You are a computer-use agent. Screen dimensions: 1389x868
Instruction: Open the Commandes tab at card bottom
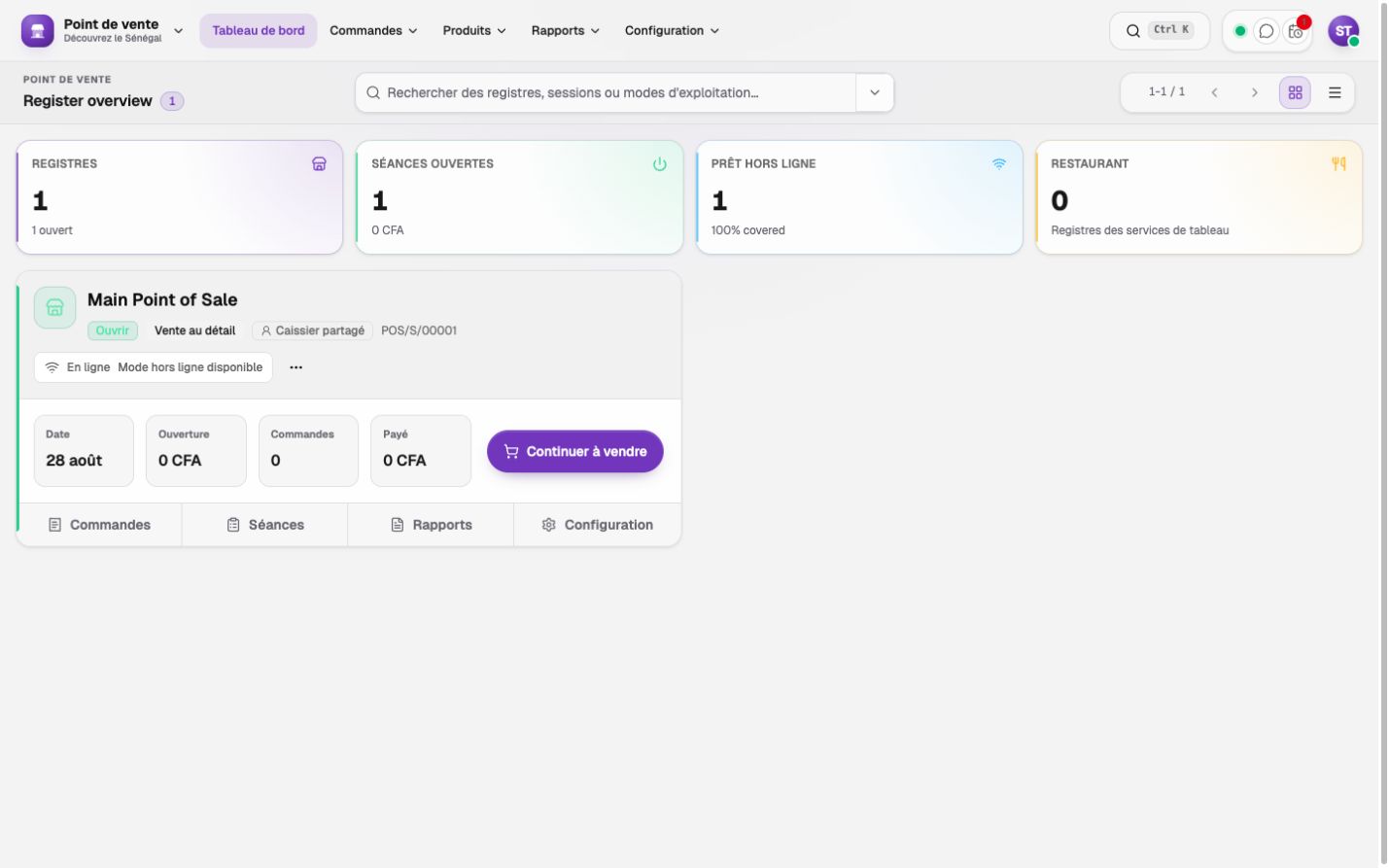[x=100, y=525]
